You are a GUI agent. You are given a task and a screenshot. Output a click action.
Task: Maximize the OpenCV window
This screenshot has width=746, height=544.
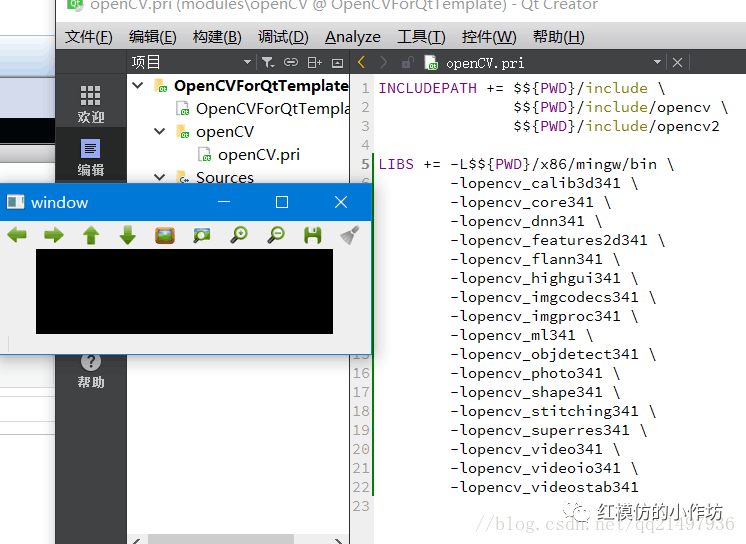click(x=282, y=202)
